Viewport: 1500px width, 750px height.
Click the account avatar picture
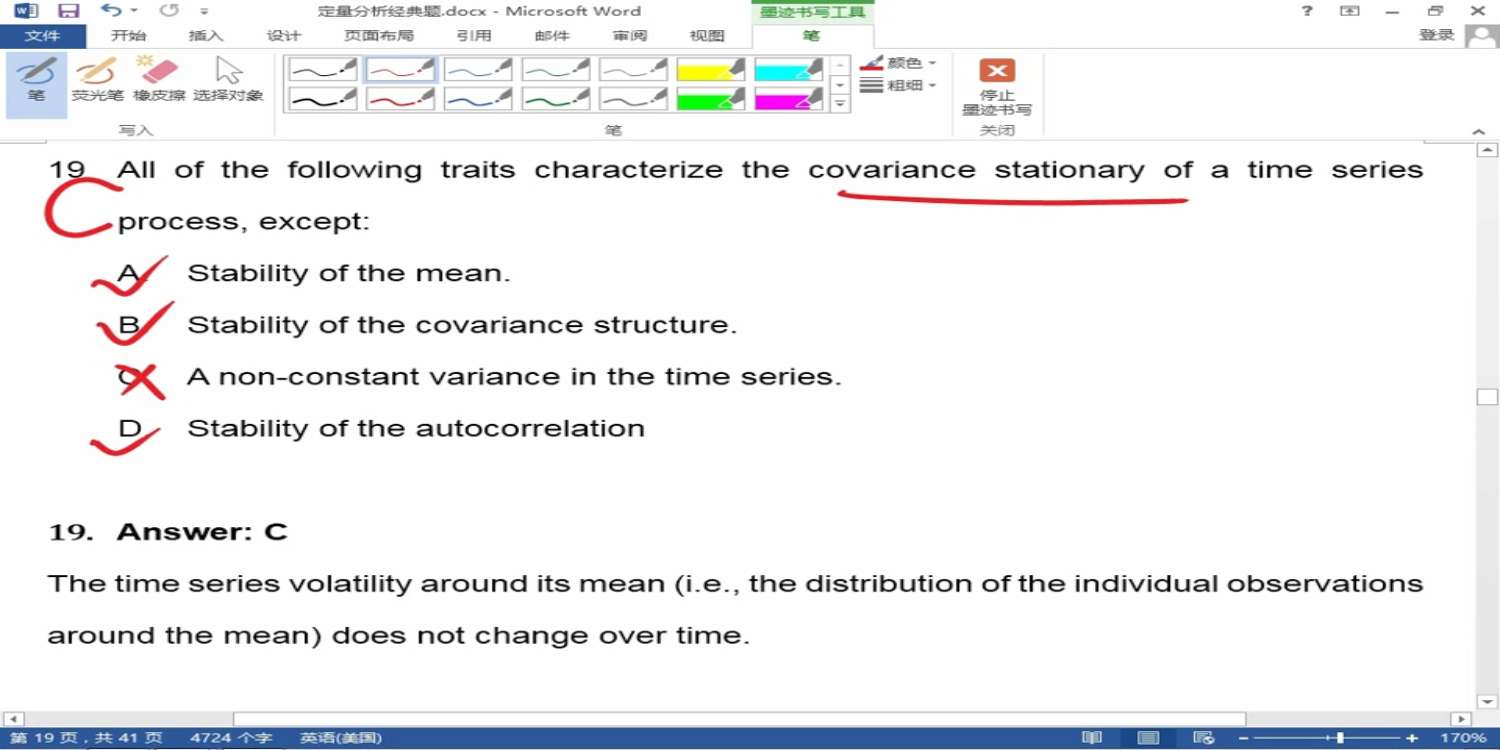(x=1481, y=36)
